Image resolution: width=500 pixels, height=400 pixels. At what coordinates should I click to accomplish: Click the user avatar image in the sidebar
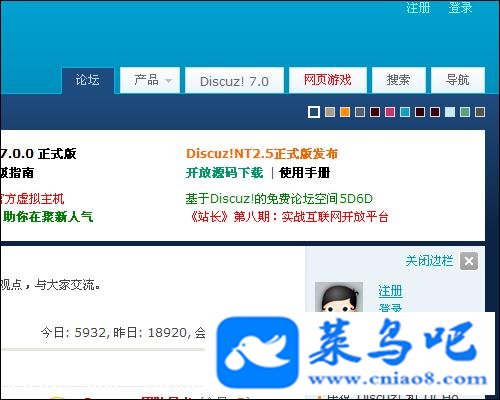(339, 297)
